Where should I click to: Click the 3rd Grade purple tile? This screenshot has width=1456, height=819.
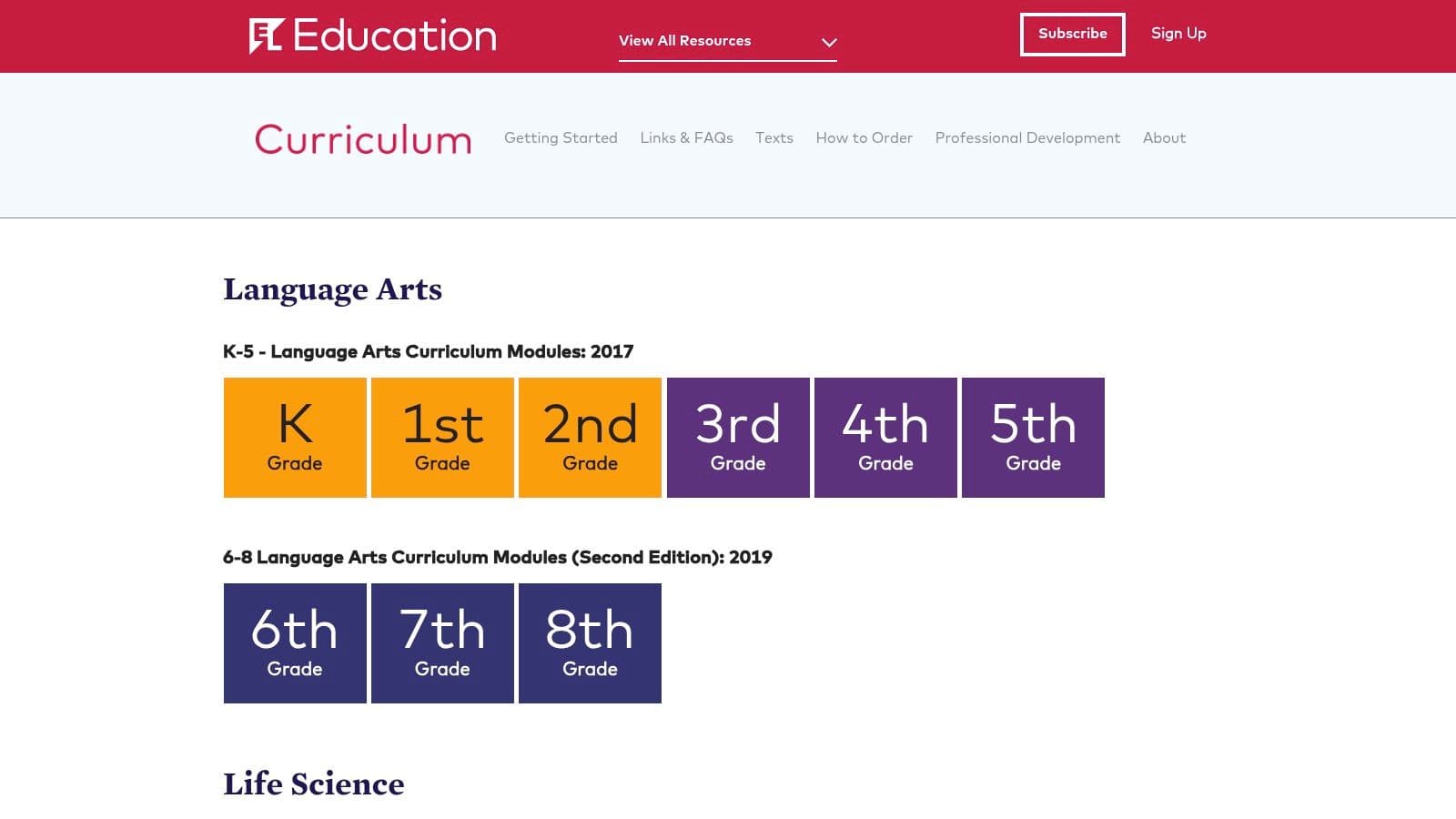[738, 437]
